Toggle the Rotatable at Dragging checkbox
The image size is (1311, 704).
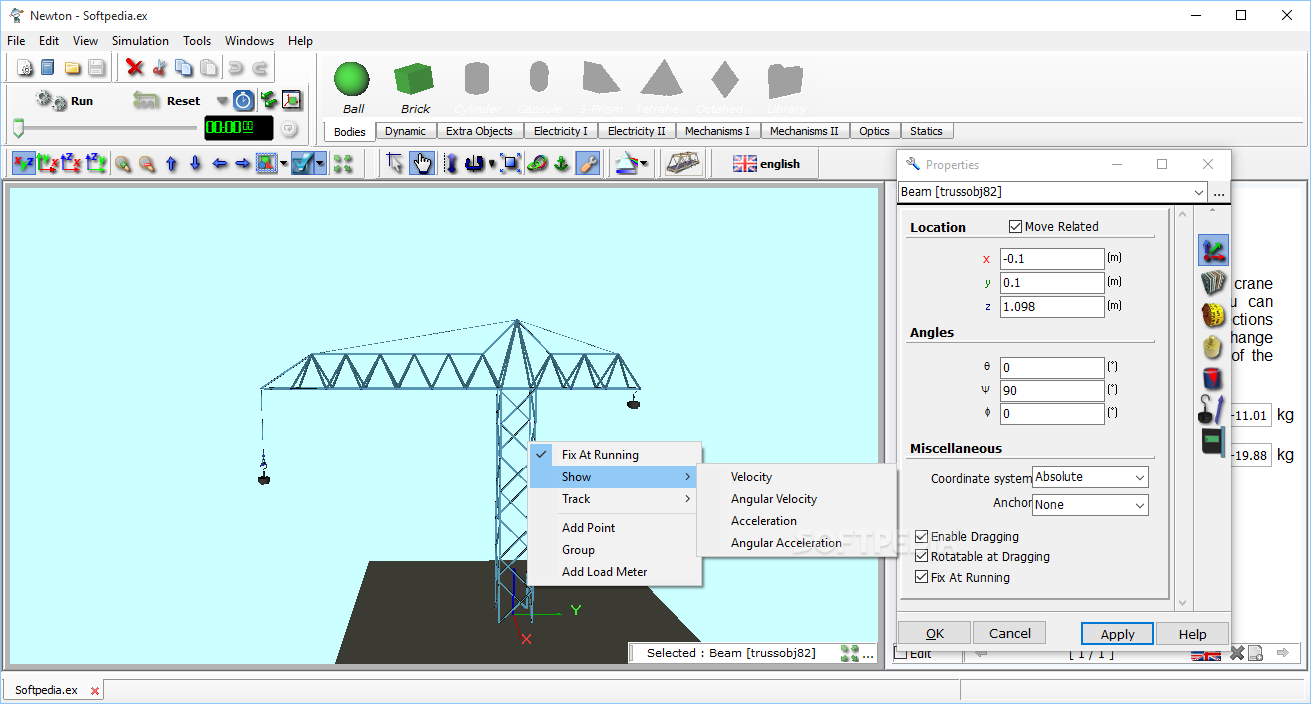922,557
